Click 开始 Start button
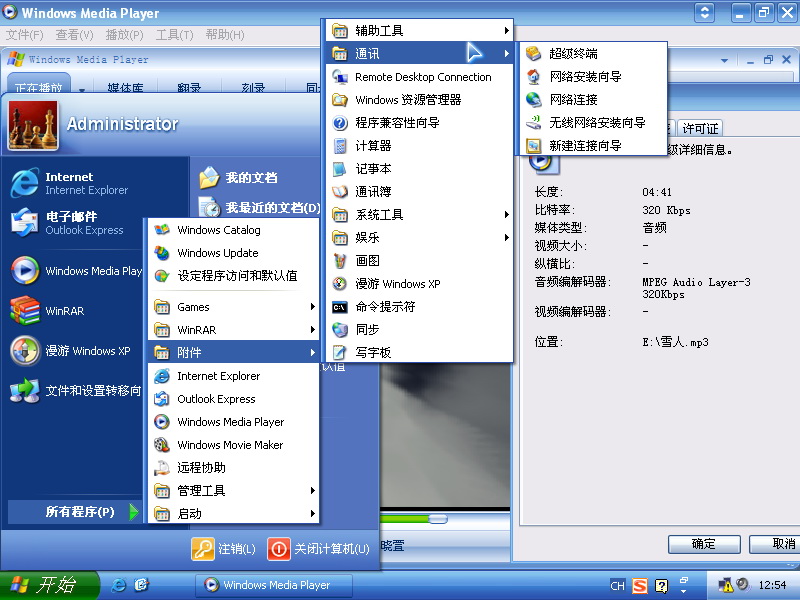800x600 pixels. pos(48,585)
